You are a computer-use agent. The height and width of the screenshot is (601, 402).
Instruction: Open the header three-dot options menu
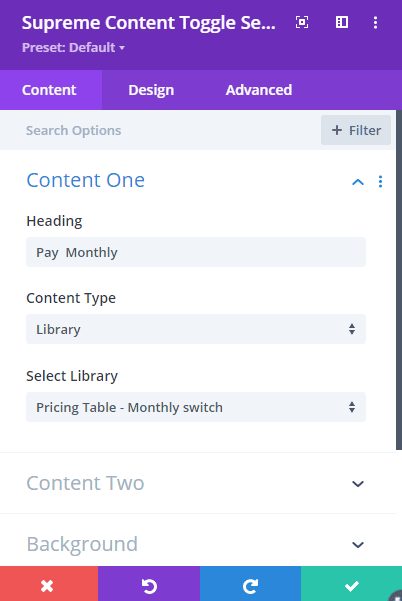tap(375, 22)
